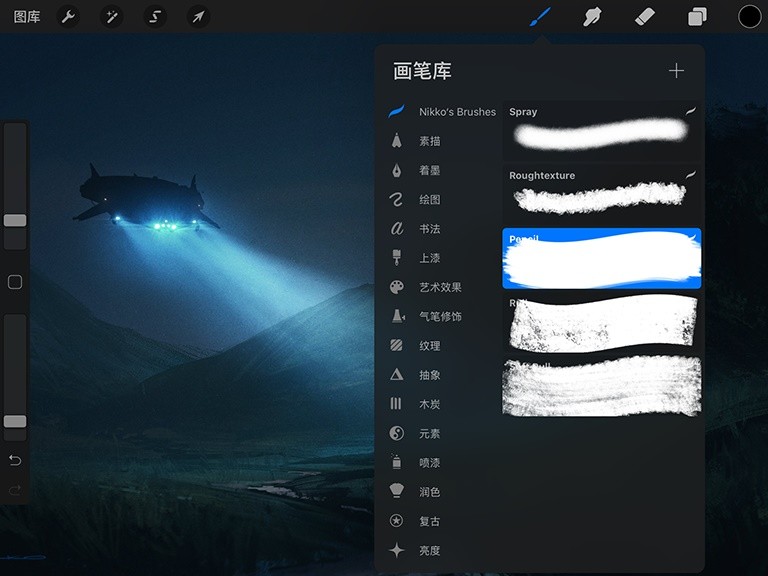Screen dimensions: 768x576
Task: Select the Eraser tool
Action: click(645, 17)
